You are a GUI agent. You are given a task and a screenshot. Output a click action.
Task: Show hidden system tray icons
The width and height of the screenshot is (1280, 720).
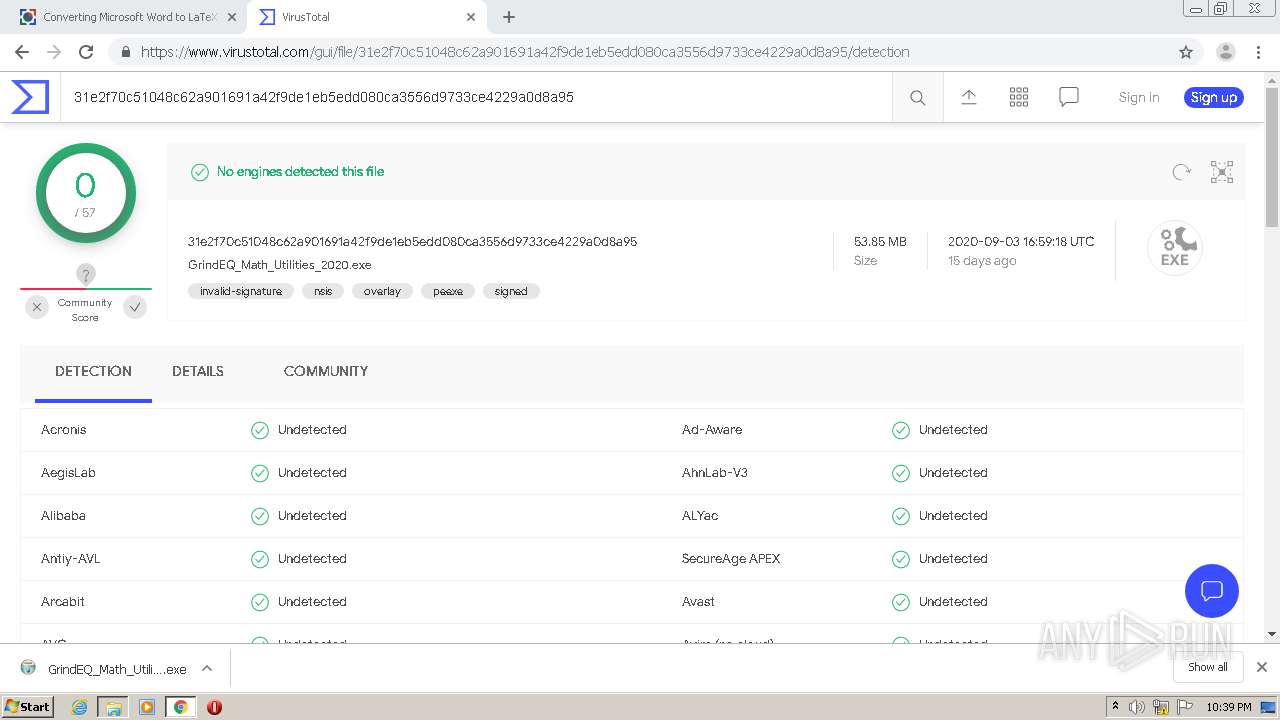1115,707
